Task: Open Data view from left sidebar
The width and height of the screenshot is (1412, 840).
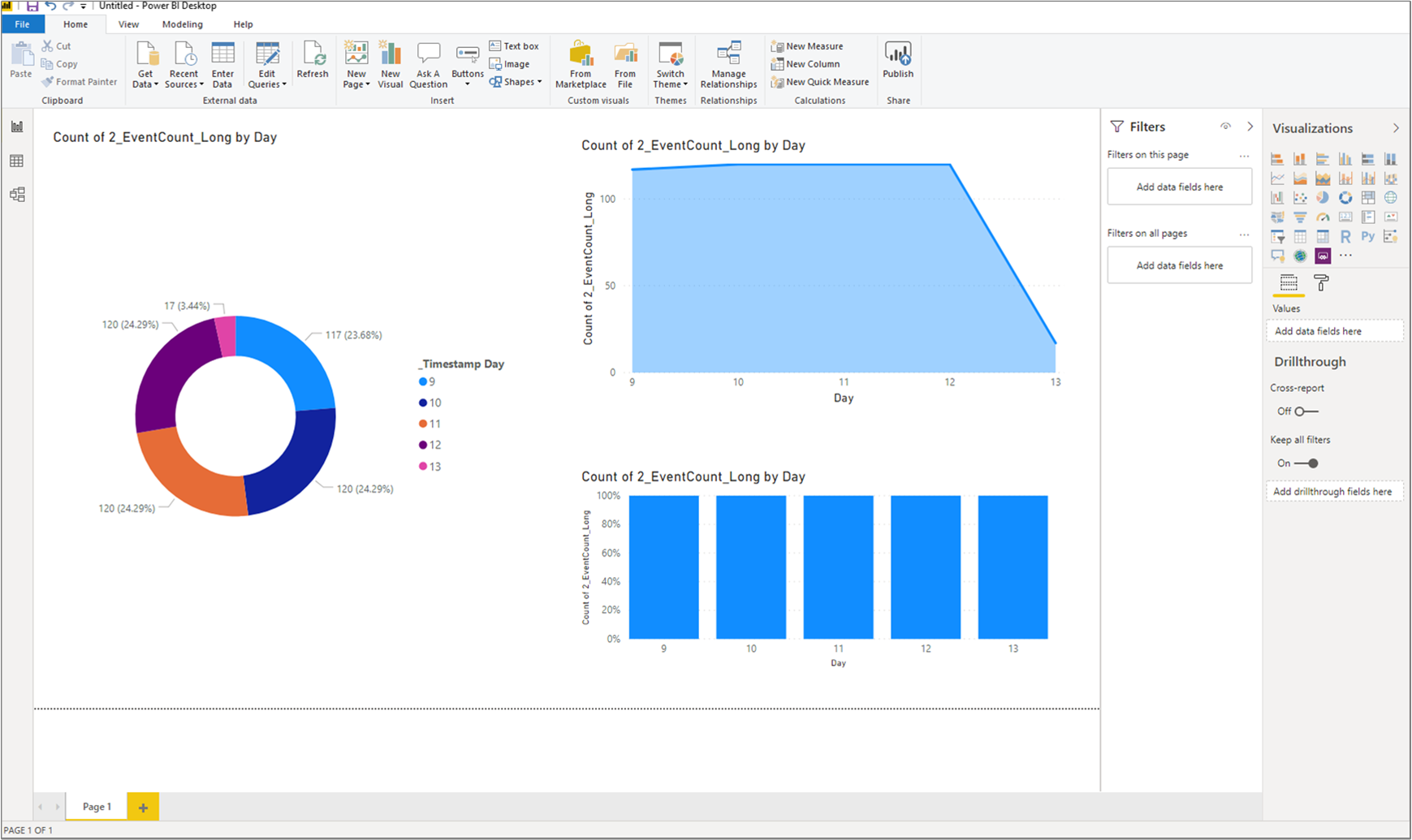Action: click(x=17, y=161)
